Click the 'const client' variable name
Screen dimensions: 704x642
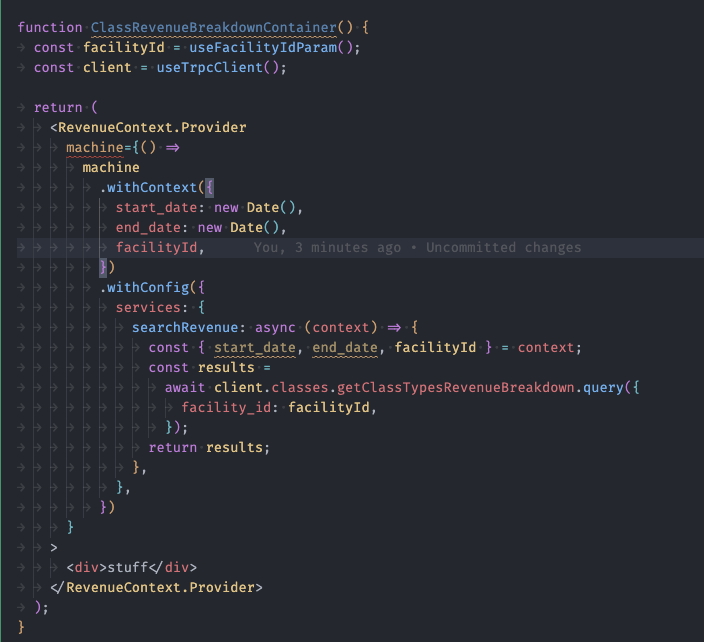click(107, 67)
